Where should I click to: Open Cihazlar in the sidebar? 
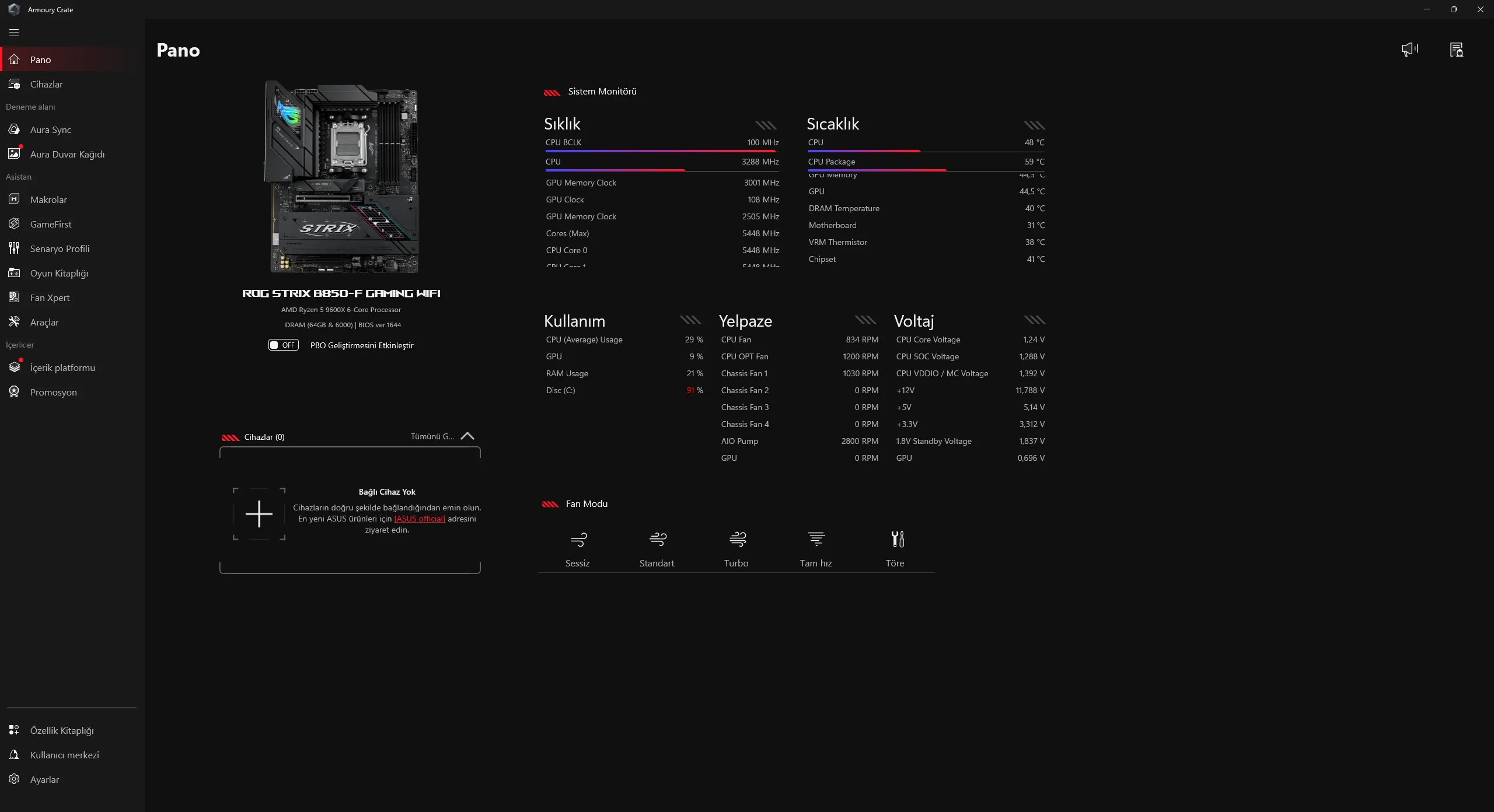tap(46, 84)
